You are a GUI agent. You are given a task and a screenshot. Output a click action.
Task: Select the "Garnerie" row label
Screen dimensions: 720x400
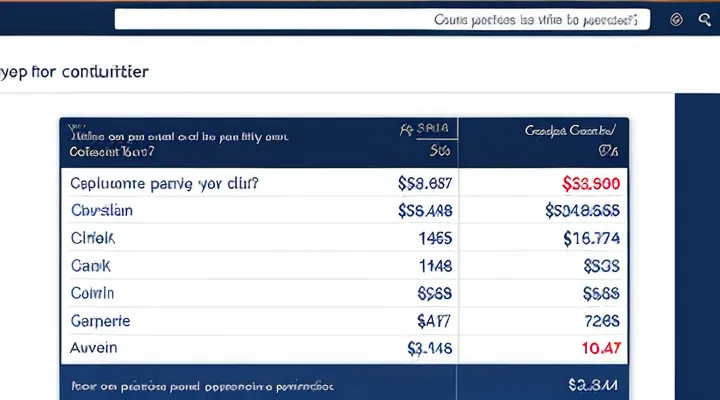[100, 322]
